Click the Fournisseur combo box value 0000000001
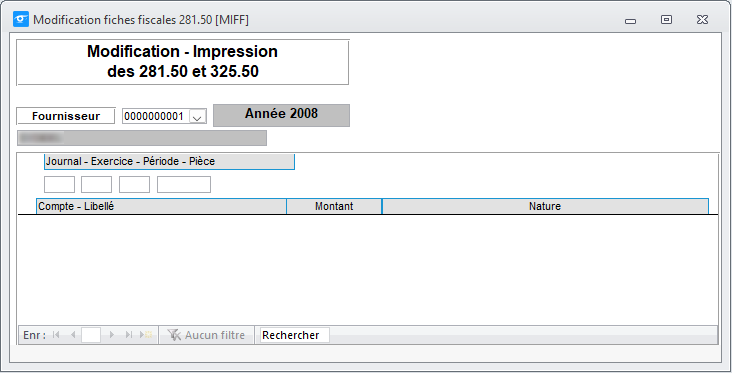Viewport: 732px width, 373px height. [x=155, y=116]
